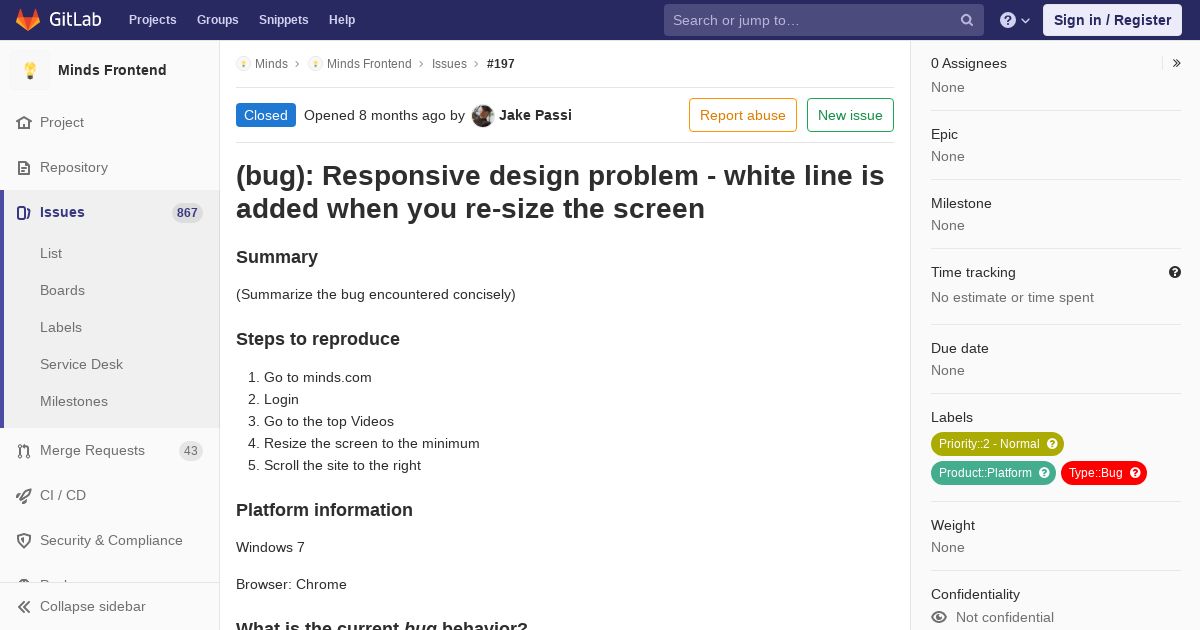This screenshot has height=630, width=1200.
Task: Open the Minds Frontend breadcrumb link
Action: [369, 64]
